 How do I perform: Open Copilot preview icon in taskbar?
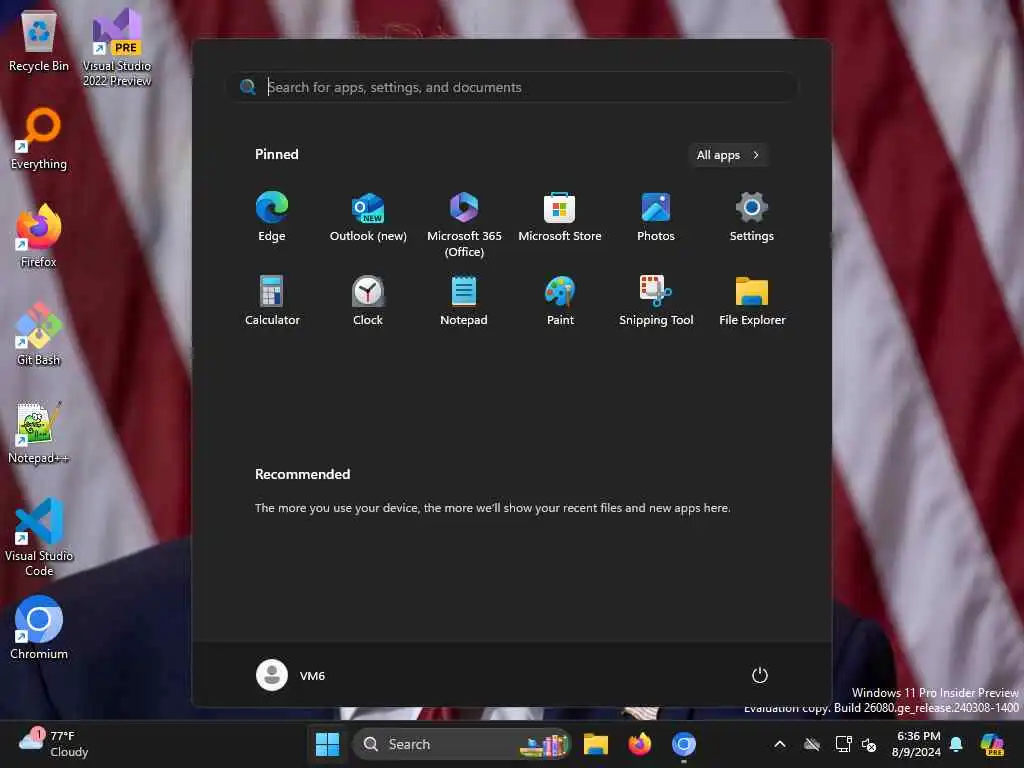(992, 744)
